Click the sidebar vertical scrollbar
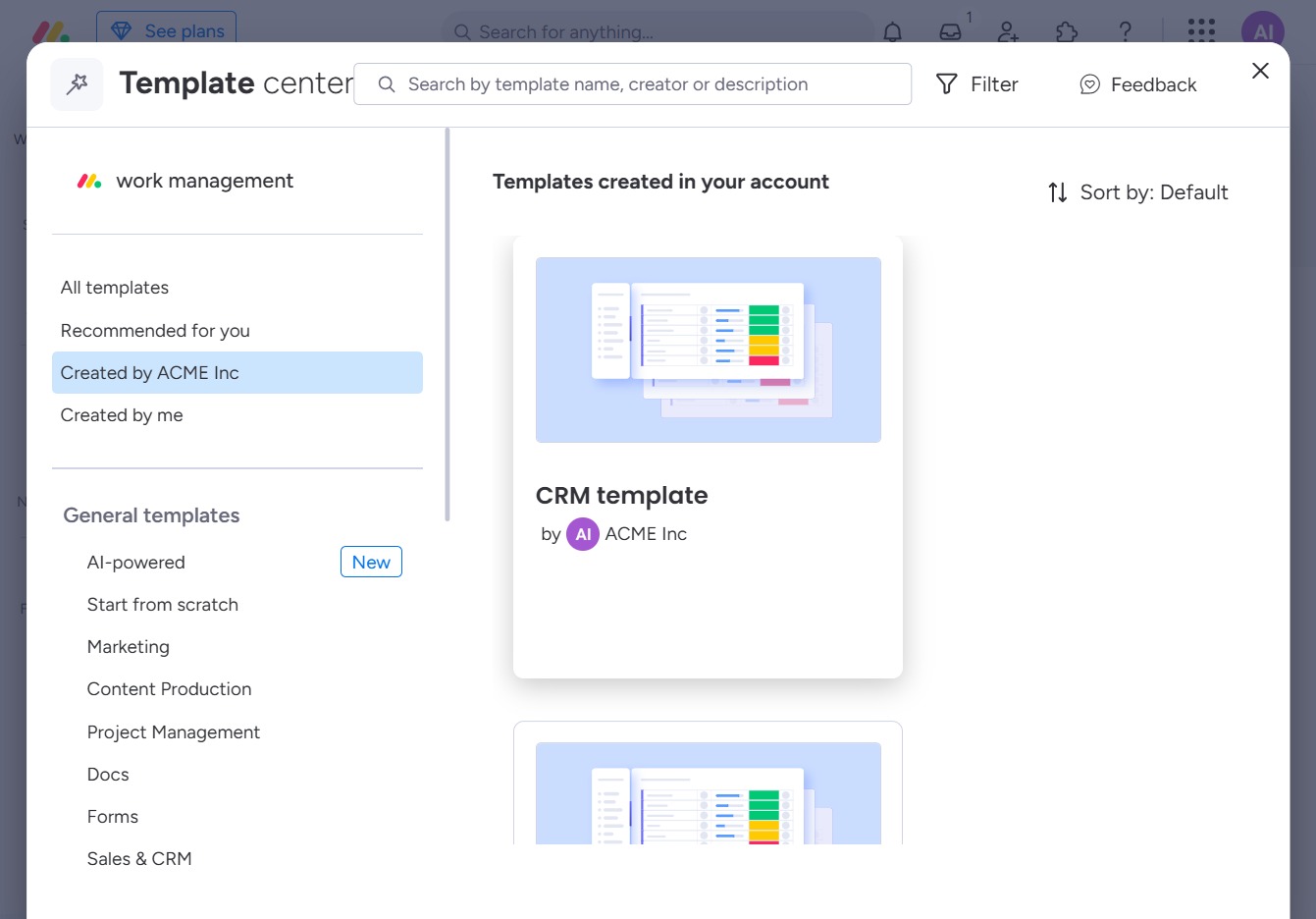The height and width of the screenshot is (919, 1316). coord(447,324)
